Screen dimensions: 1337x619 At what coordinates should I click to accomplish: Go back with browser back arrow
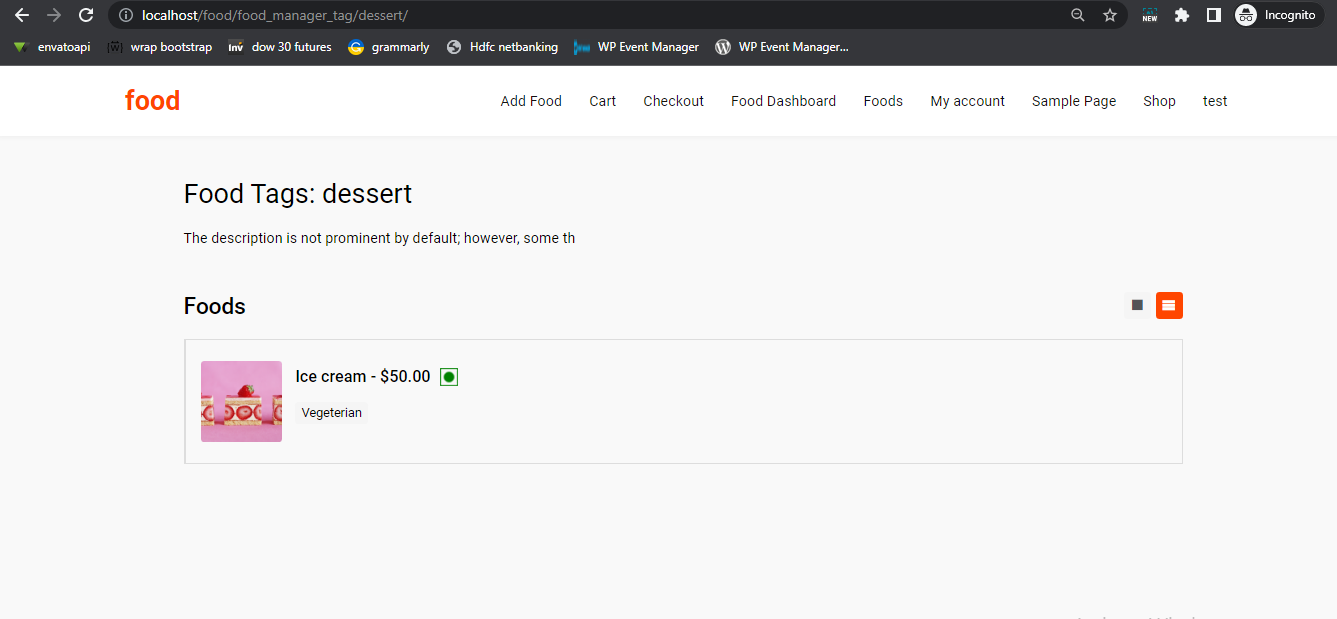(x=22, y=15)
